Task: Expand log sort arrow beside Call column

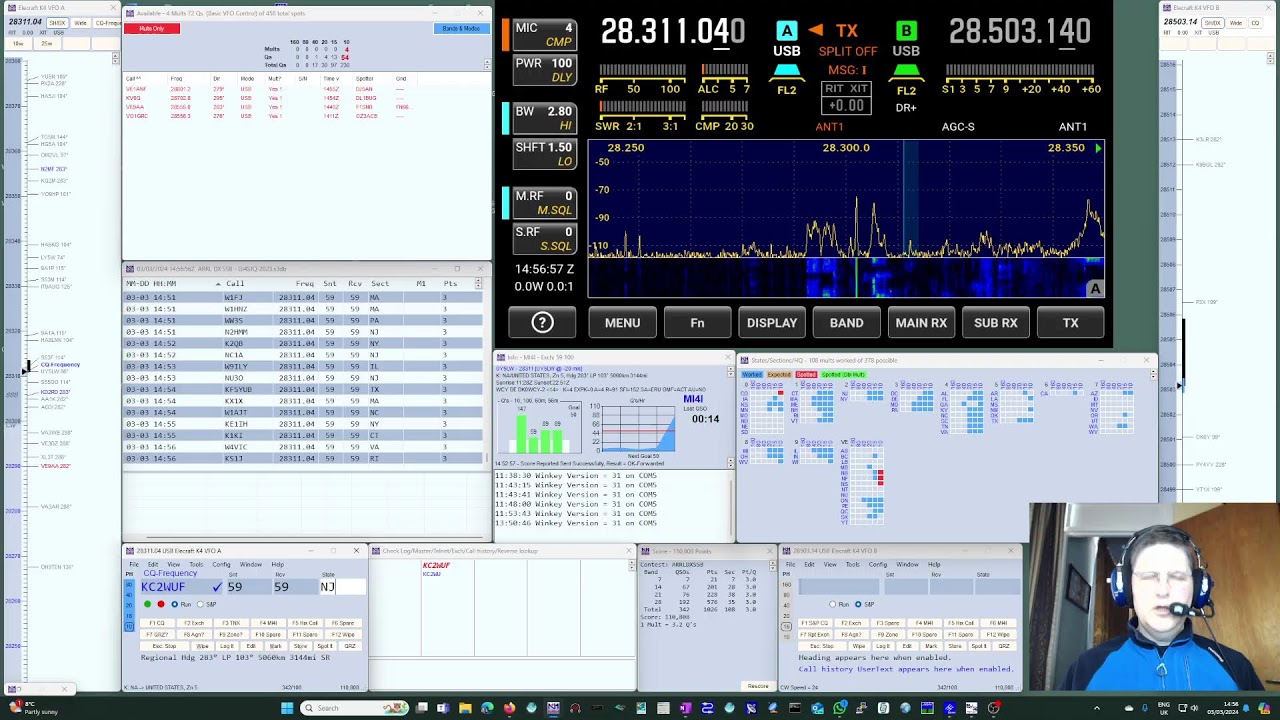Action: point(218,284)
